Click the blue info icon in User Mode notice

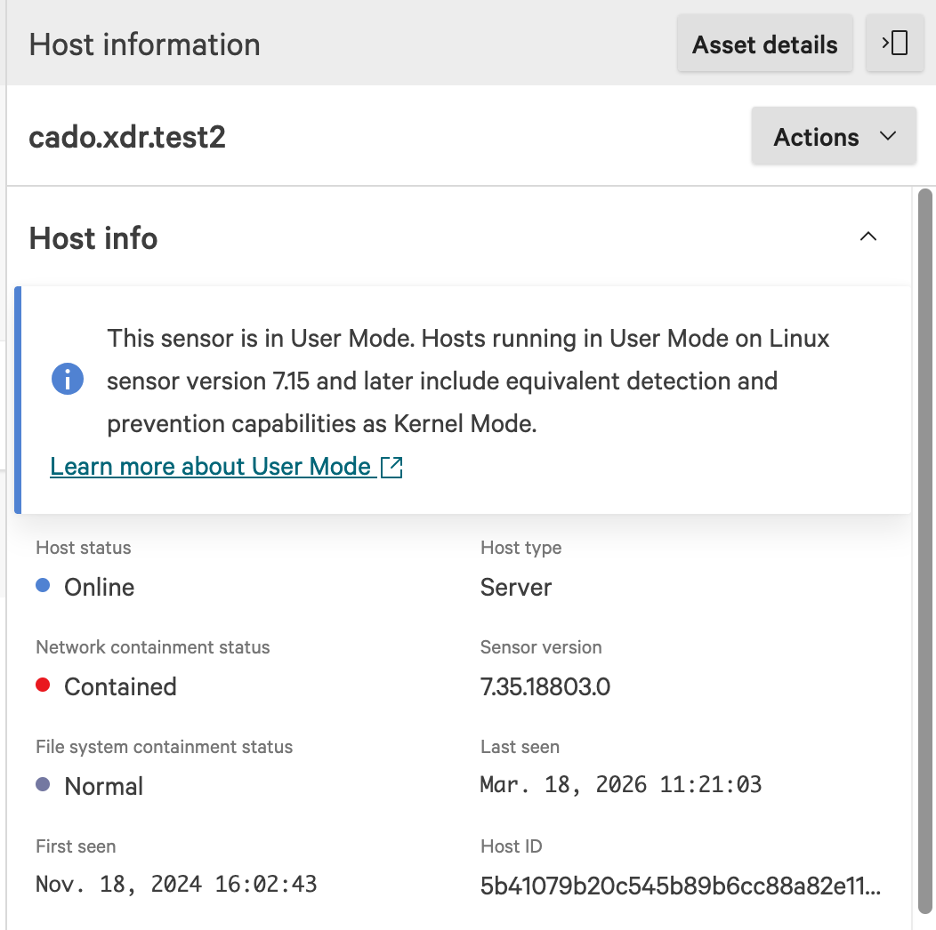tap(67, 380)
